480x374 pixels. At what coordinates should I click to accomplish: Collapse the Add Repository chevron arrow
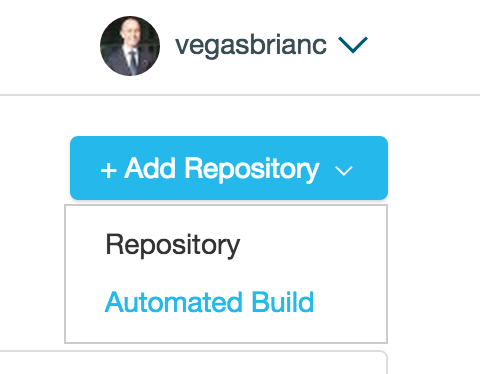pos(344,171)
